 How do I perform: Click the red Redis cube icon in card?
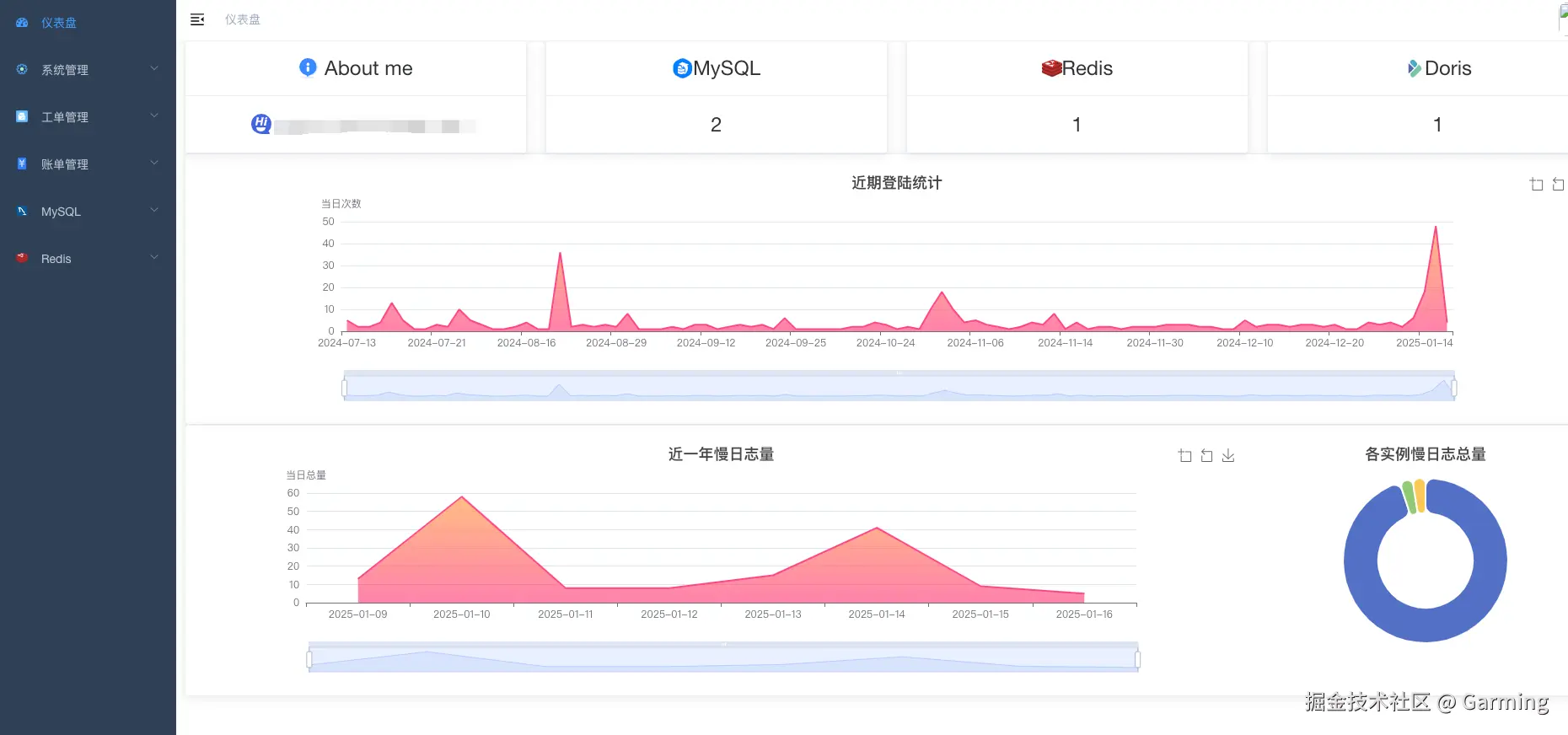point(1051,68)
